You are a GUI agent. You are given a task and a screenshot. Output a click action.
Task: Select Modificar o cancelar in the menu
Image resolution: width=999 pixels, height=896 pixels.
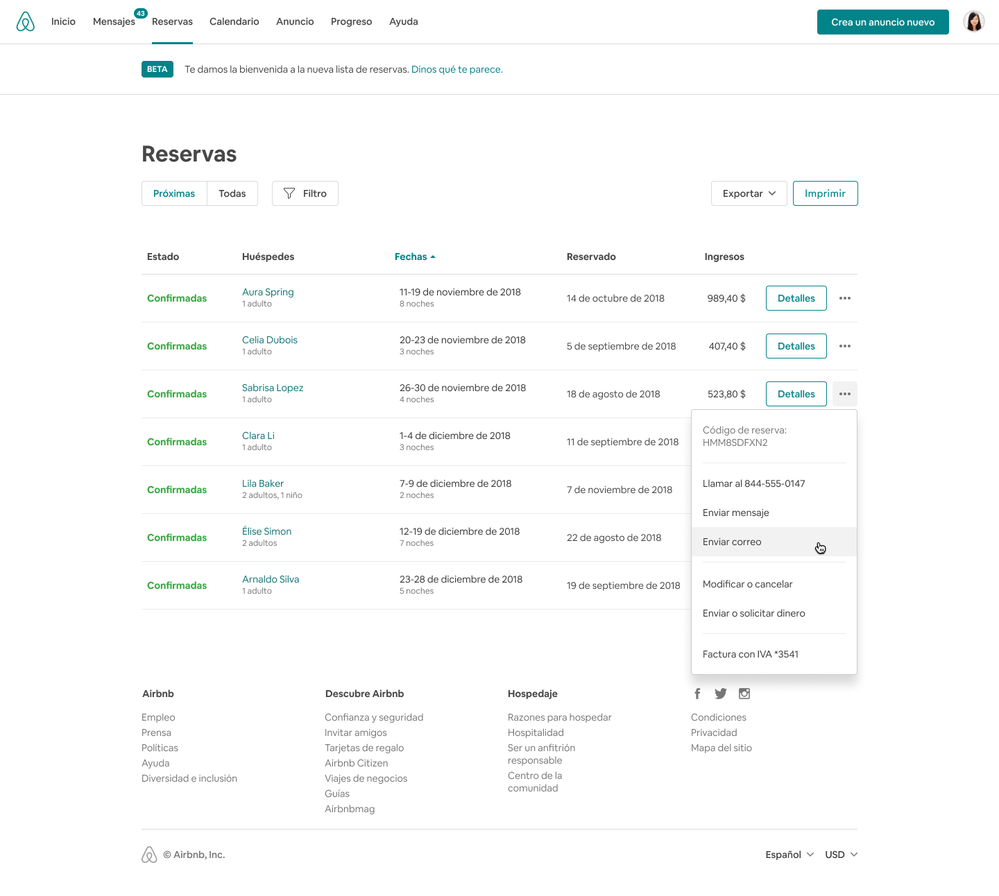coord(747,584)
